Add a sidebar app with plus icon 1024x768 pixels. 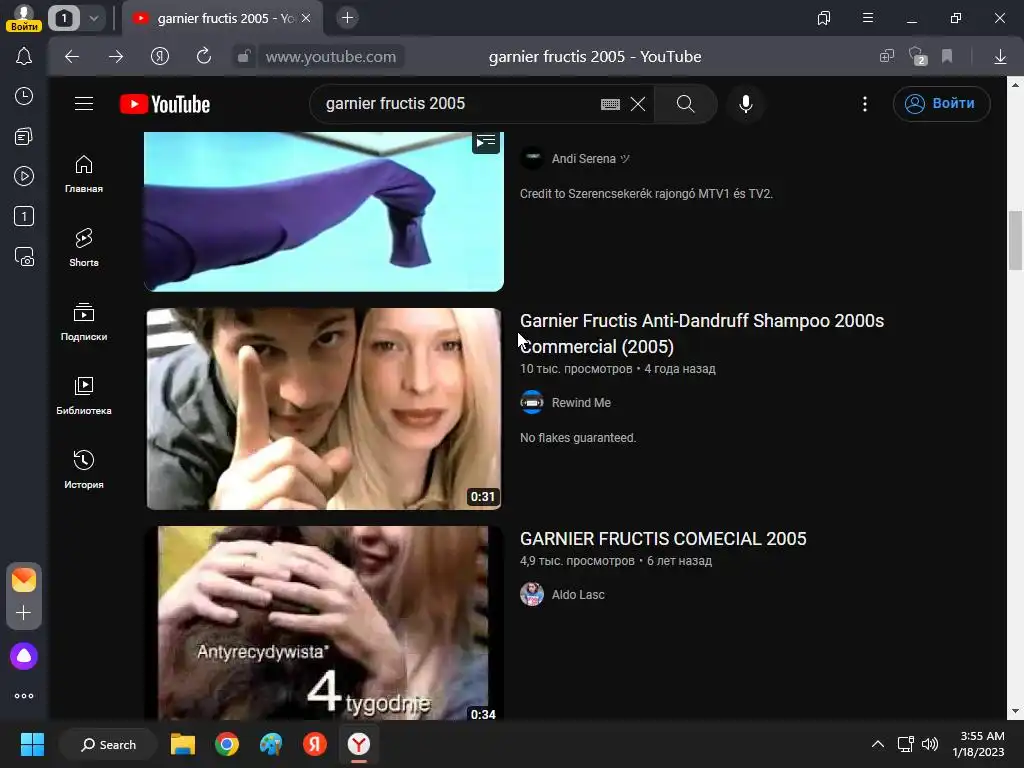point(24,613)
